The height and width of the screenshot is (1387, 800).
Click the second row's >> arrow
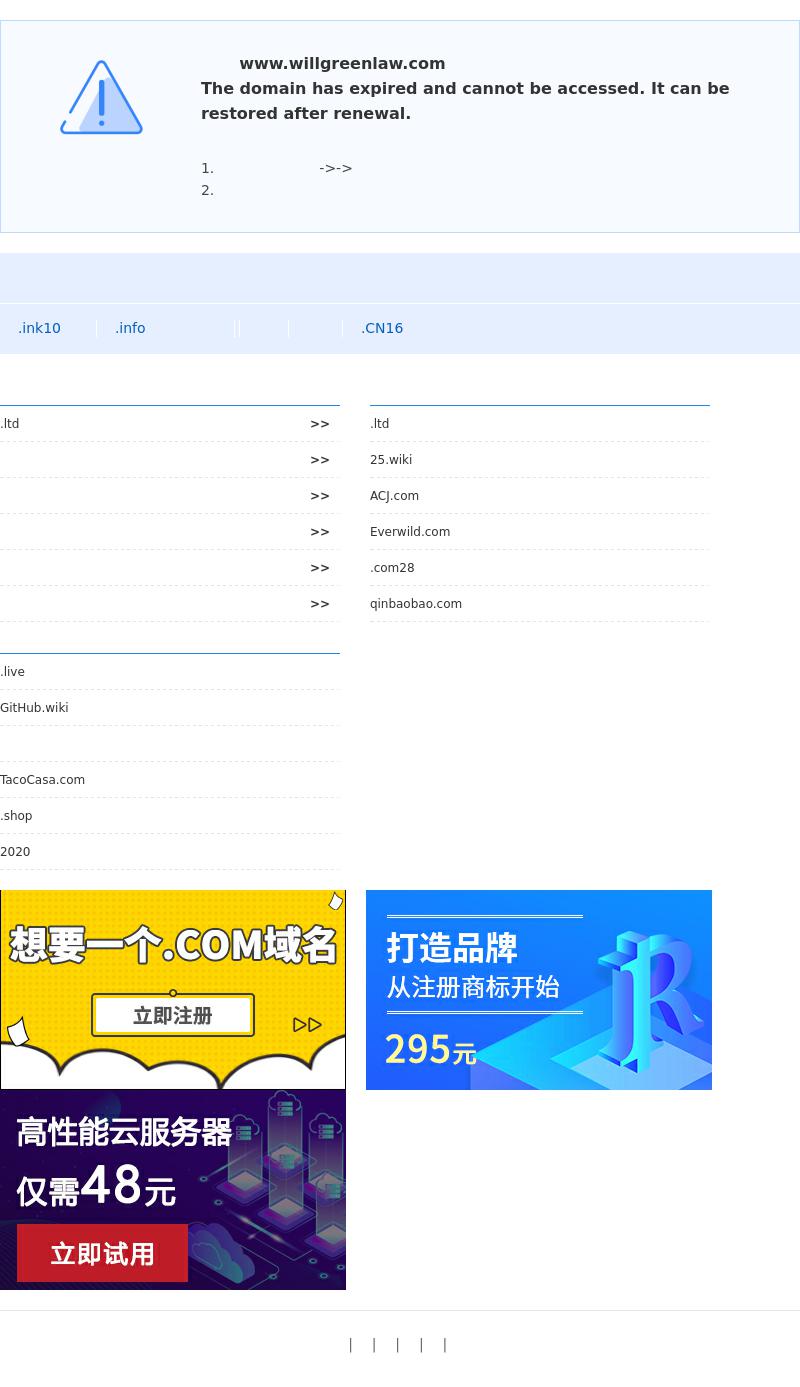[319, 460]
